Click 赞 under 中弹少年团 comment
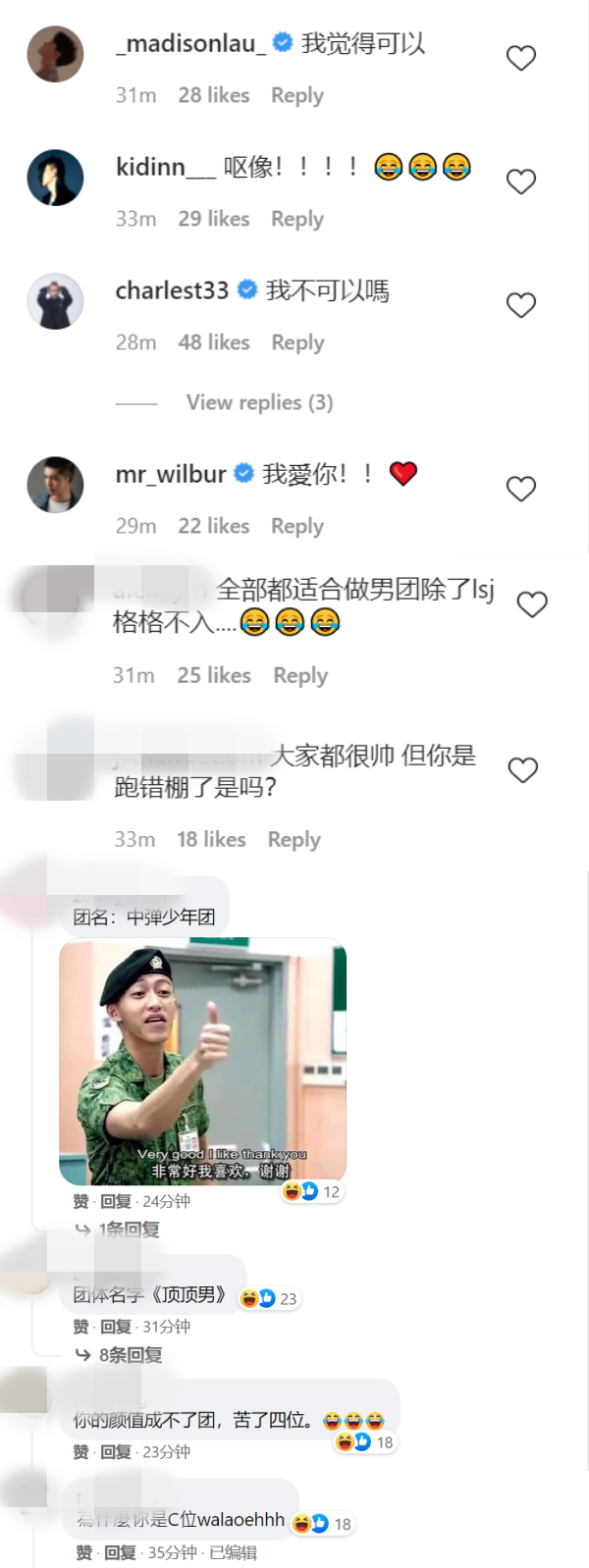 80,1201
